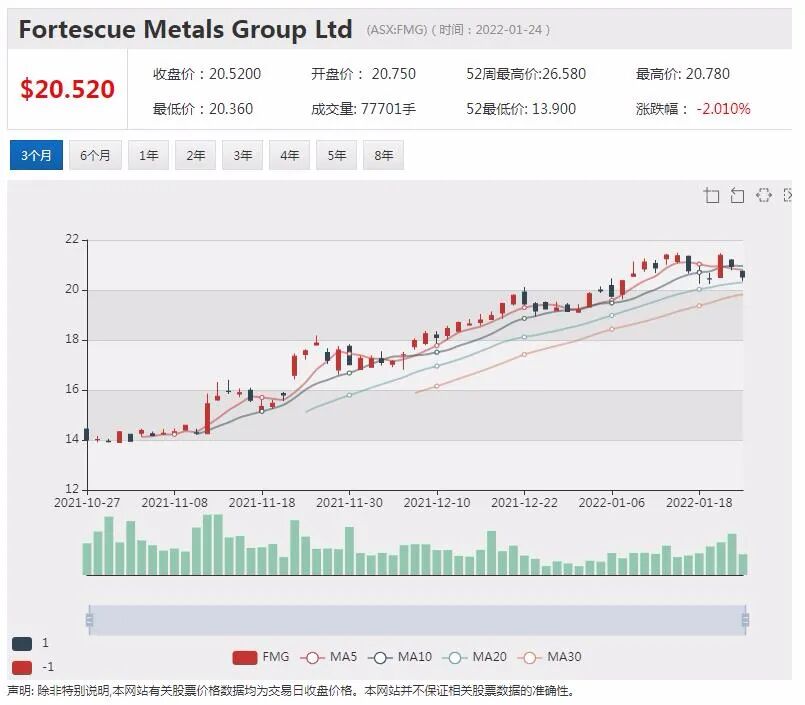Viewport: 805px width, 705px height.
Task: Click the left handle of data zoom slider
Action: [x=89, y=620]
